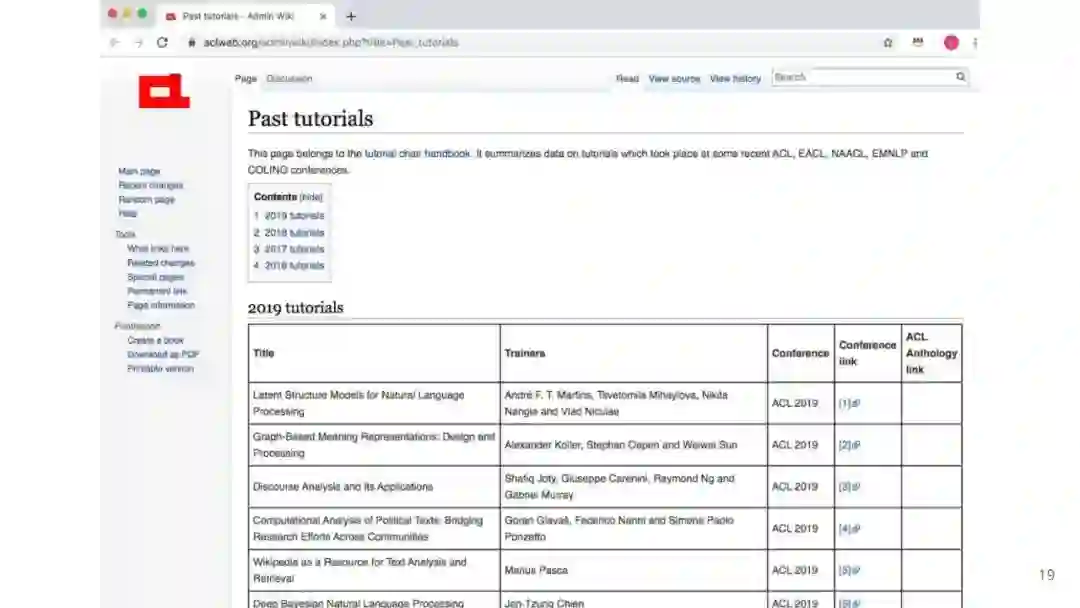
Task: Jump to 2017 tutorials in Contents
Action: click(289, 249)
